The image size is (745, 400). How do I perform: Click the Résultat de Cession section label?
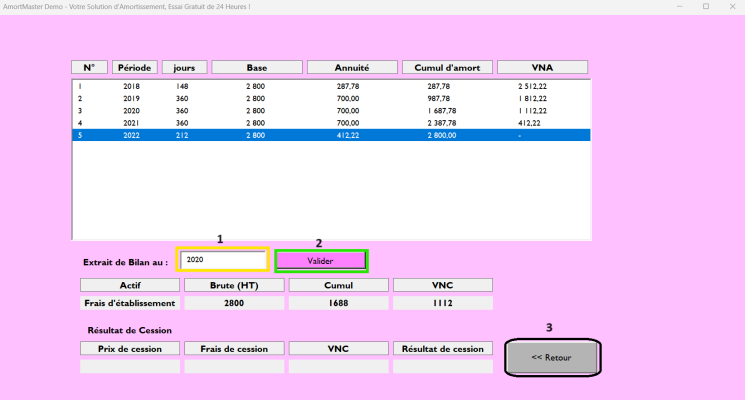129,330
